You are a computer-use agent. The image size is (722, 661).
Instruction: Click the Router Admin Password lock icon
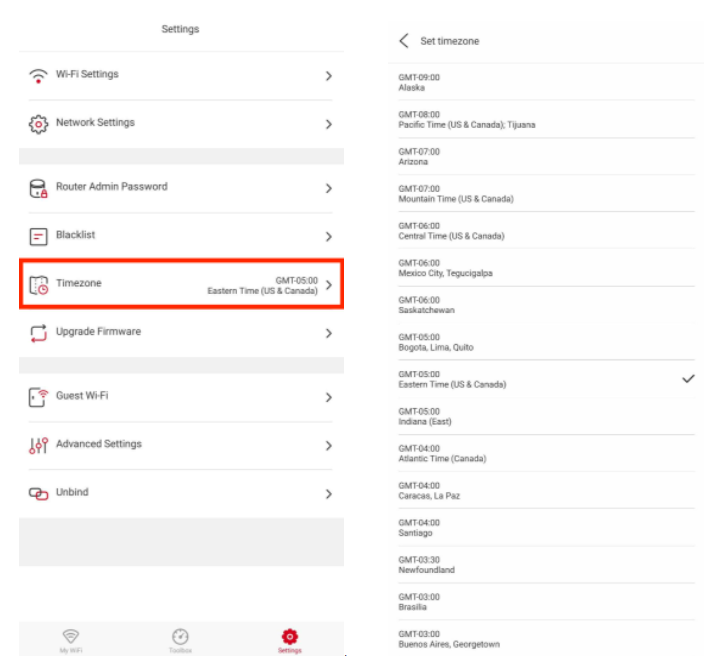pyautogui.click(x=39, y=188)
